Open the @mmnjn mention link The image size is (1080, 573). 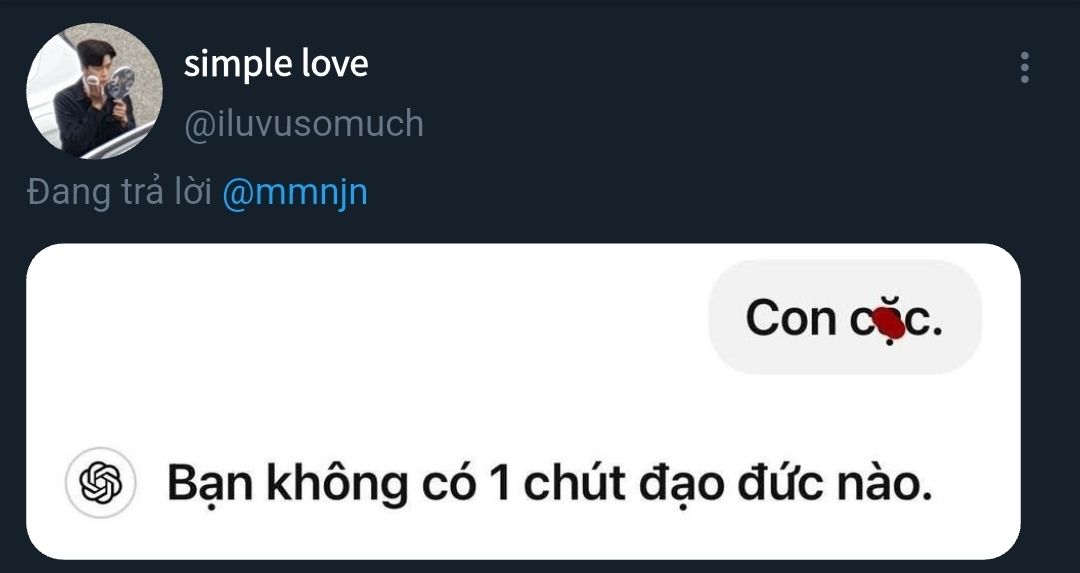tap(295, 193)
